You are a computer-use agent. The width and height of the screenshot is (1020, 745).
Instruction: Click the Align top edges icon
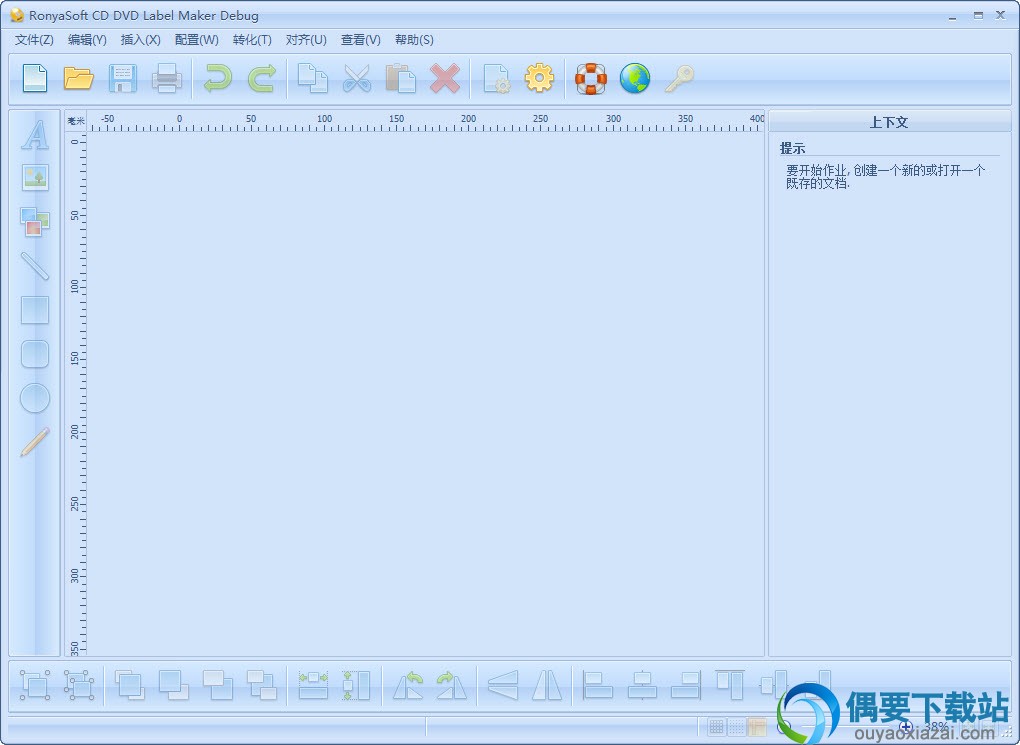730,685
